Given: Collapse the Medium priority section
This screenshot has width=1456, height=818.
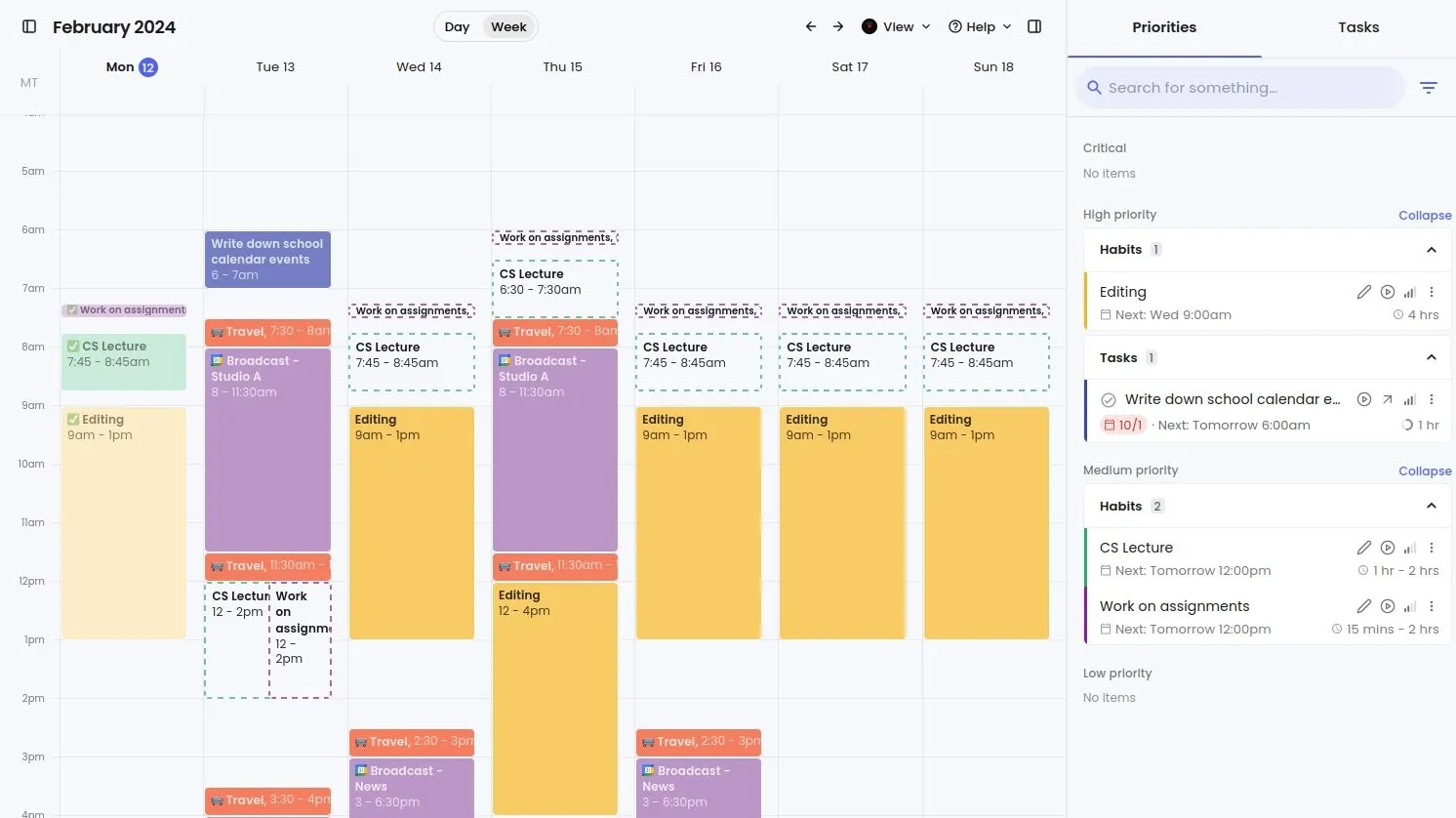Looking at the screenshot, I should [1425, 470].
